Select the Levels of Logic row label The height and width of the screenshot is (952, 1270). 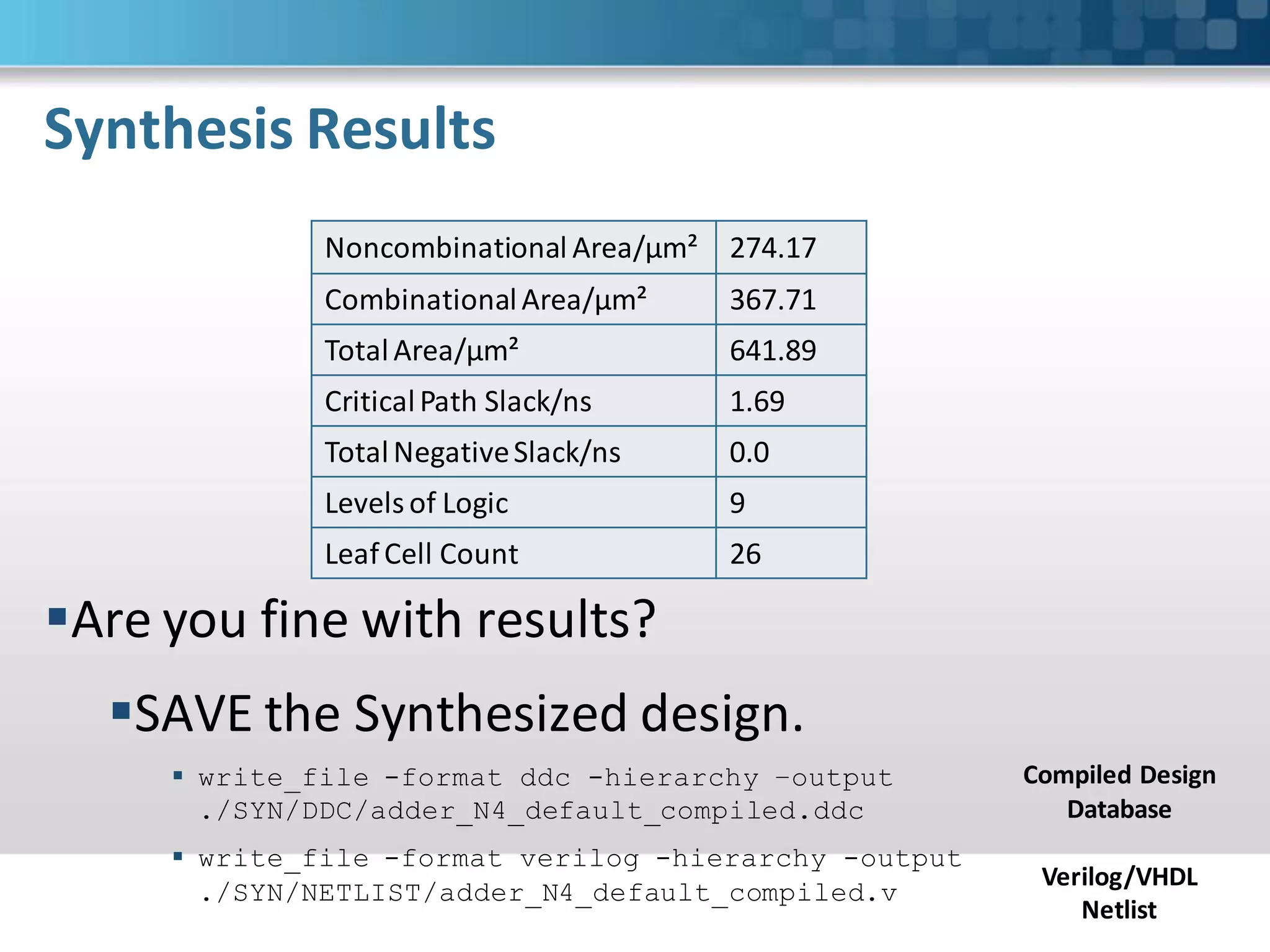point(416,503)
